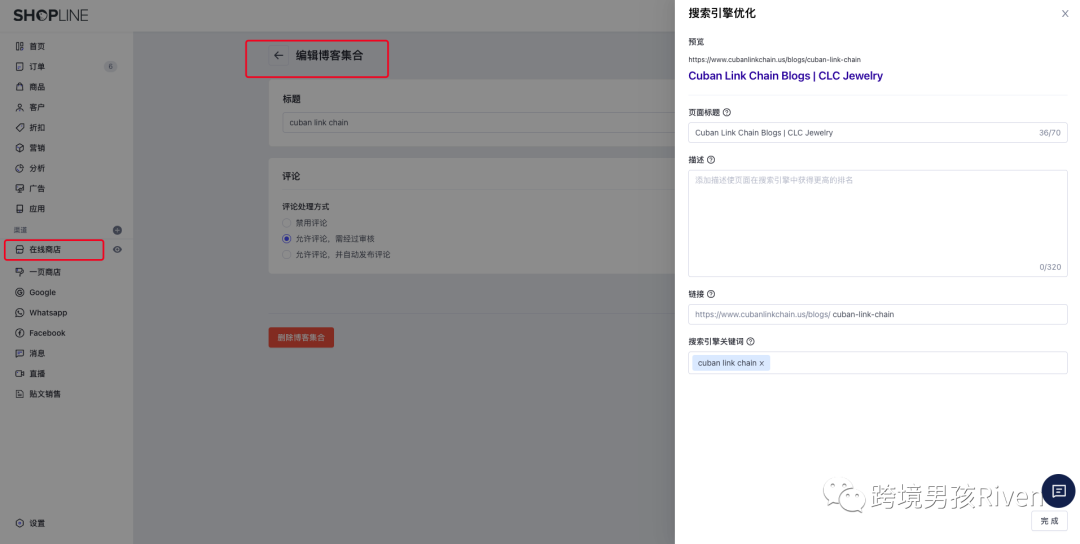This screenshot has width=1080, height=544.
Task: Open the 一页商店 one-page store icon
Action: 19,272
